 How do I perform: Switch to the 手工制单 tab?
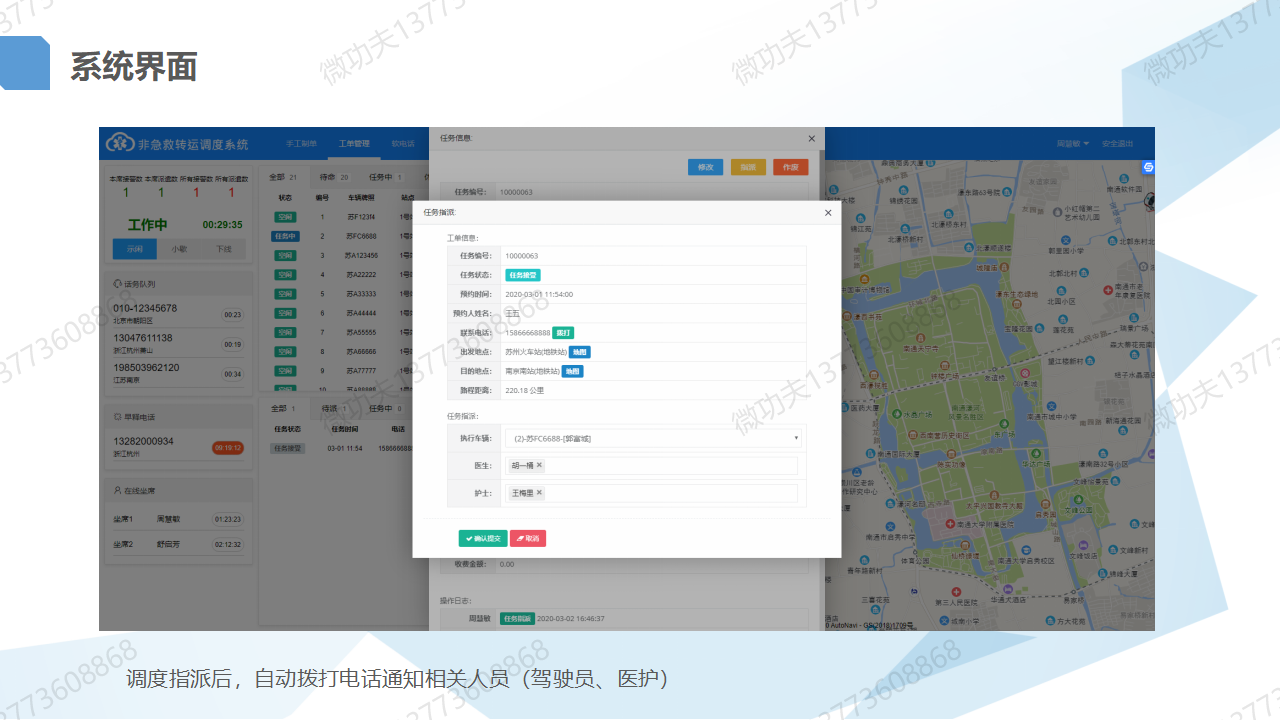(x=301, y=144)
